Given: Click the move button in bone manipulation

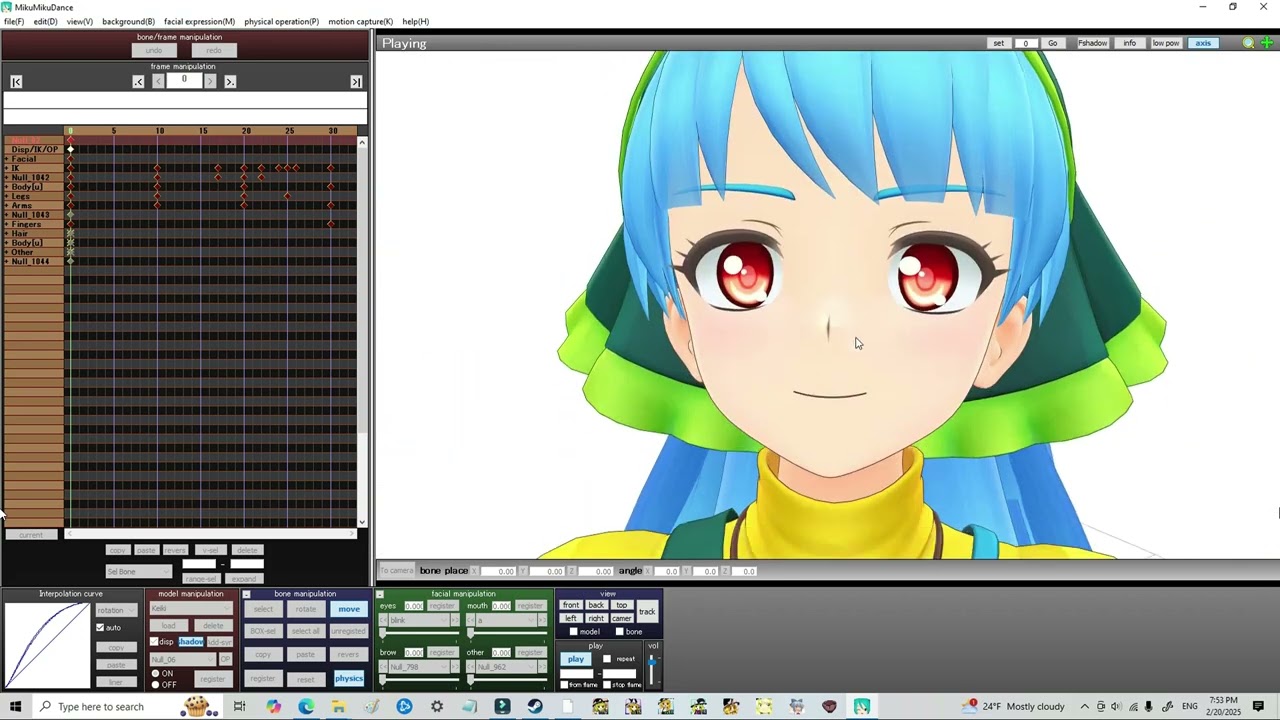Looking at the screenshot, I should [x=349, y=609].
